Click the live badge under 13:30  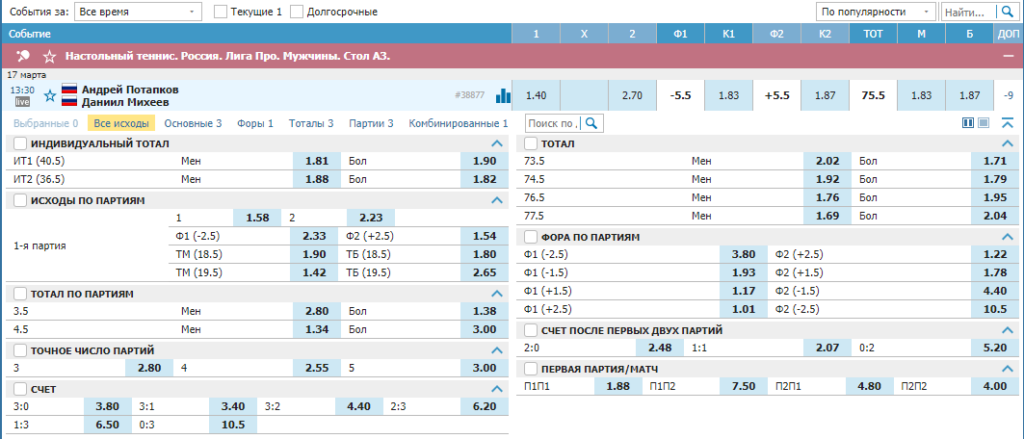point(22,101)
